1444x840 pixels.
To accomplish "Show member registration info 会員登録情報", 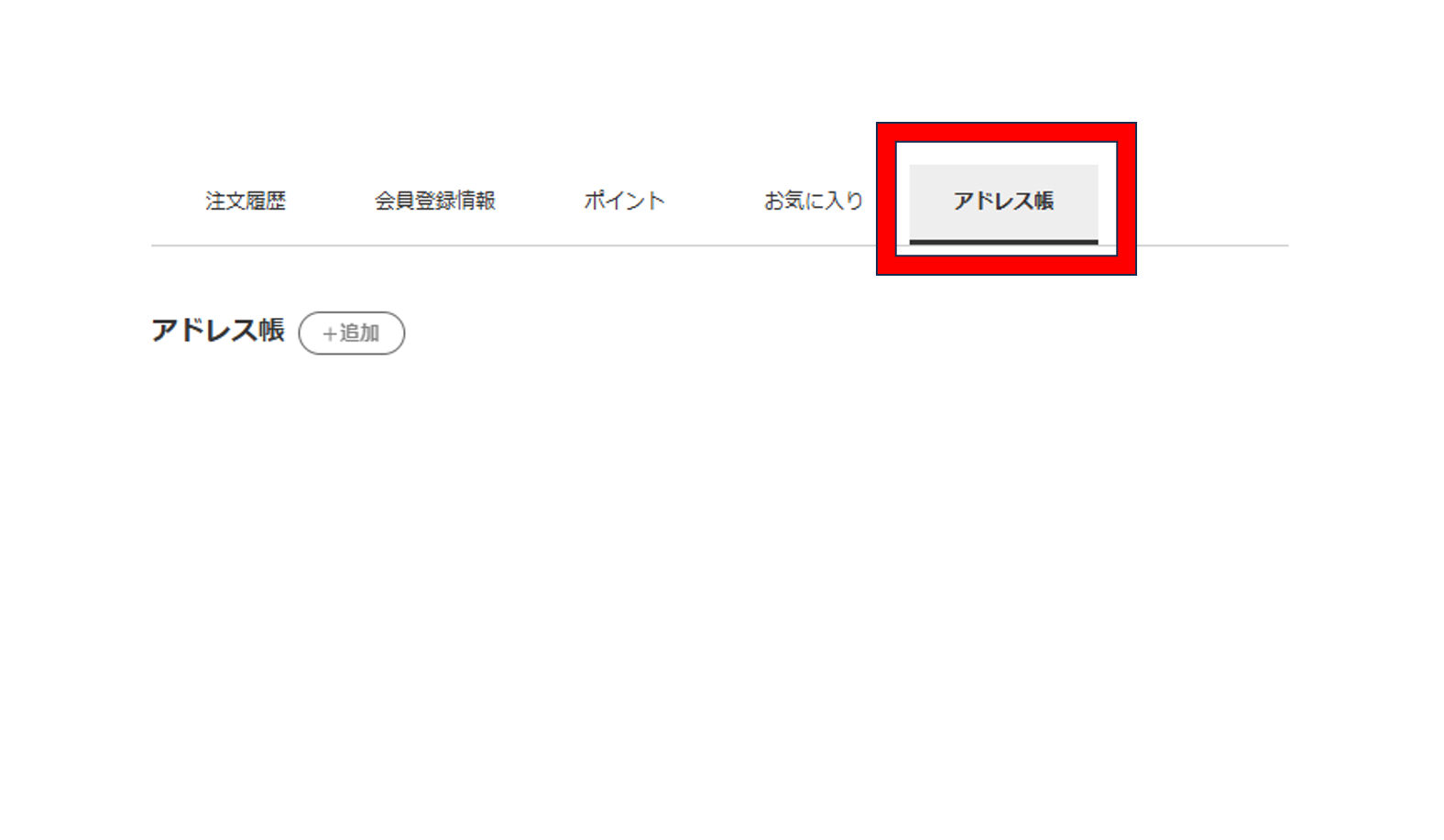I will [x=435, y=201].
